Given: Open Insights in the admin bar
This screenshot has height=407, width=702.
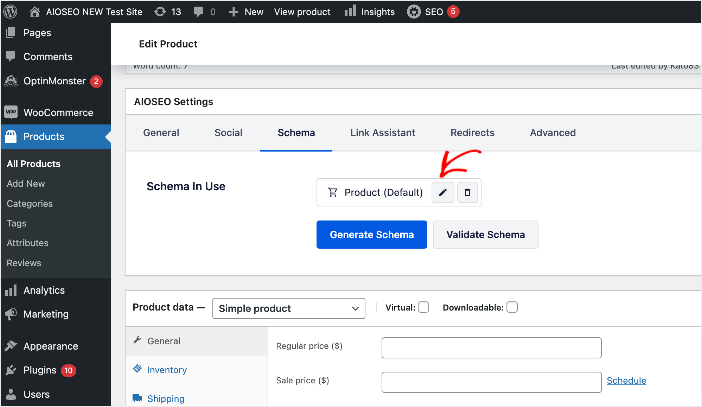Looking at the screenshot, I should coord(370,12).
